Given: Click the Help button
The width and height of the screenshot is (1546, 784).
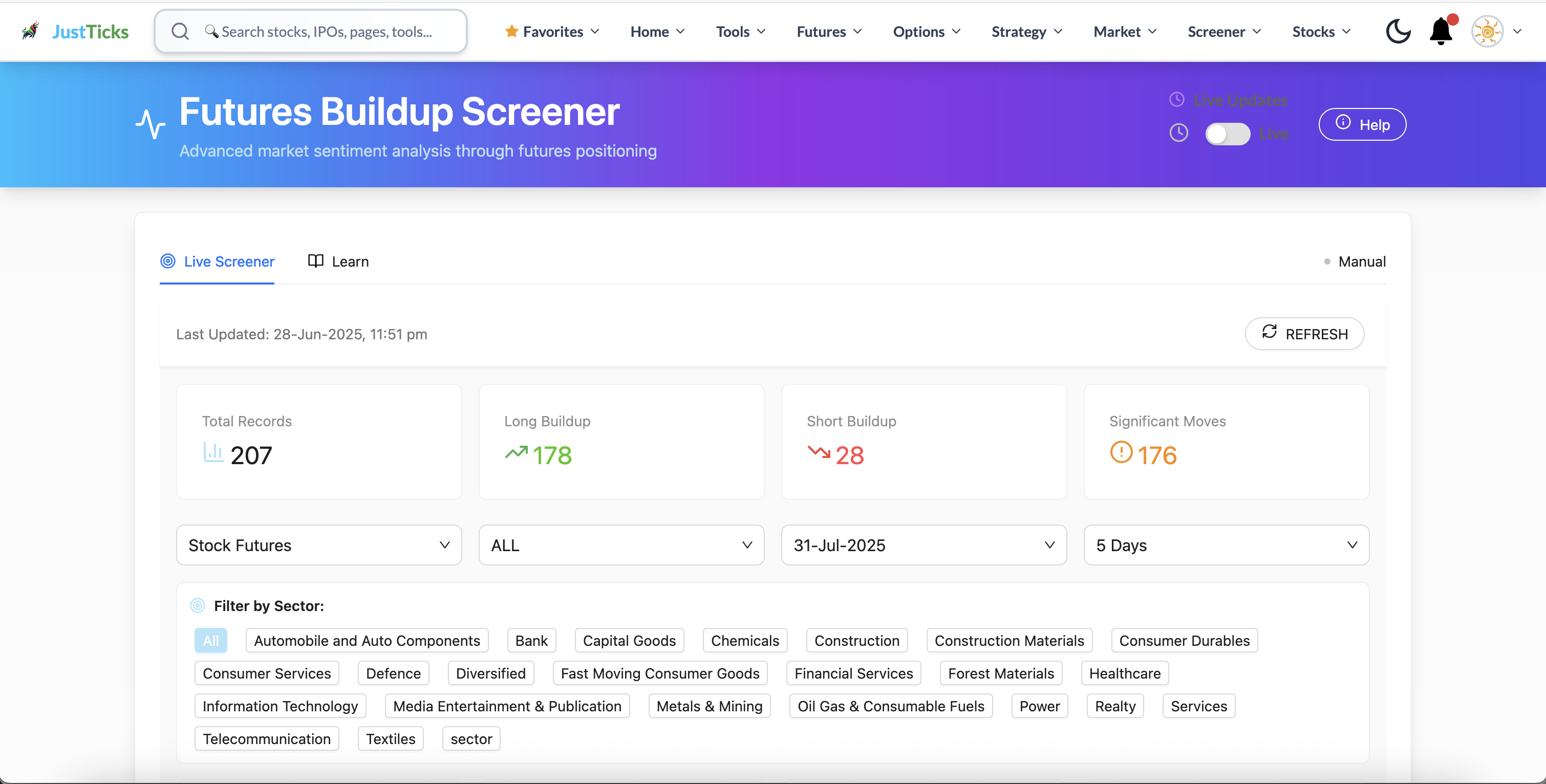Looking at the screenshot, I should click(1362, 124).
